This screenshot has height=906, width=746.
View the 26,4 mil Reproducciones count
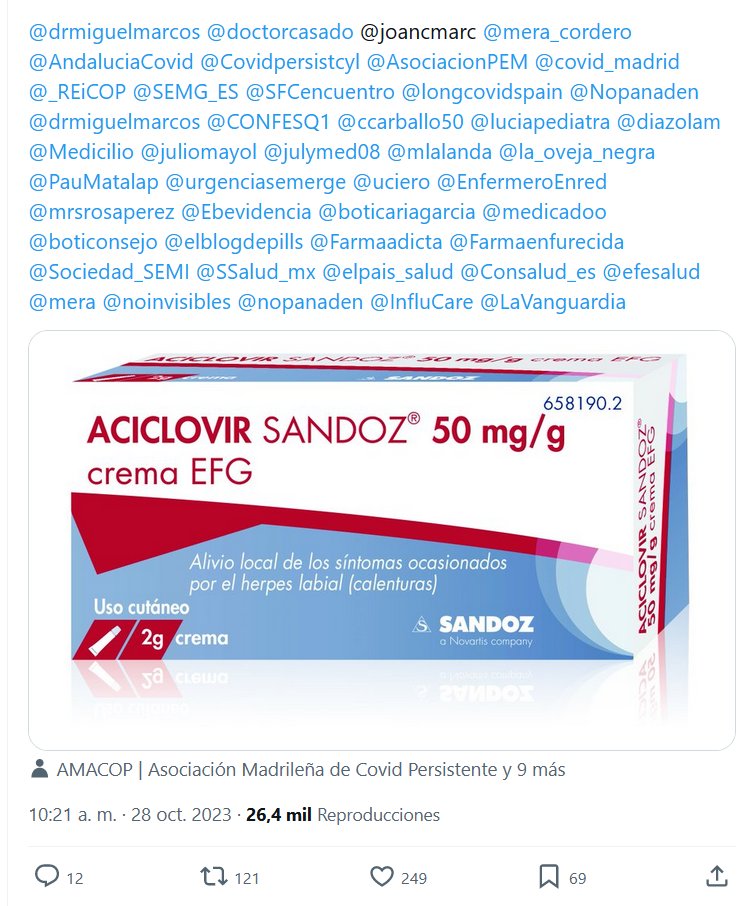343,815
